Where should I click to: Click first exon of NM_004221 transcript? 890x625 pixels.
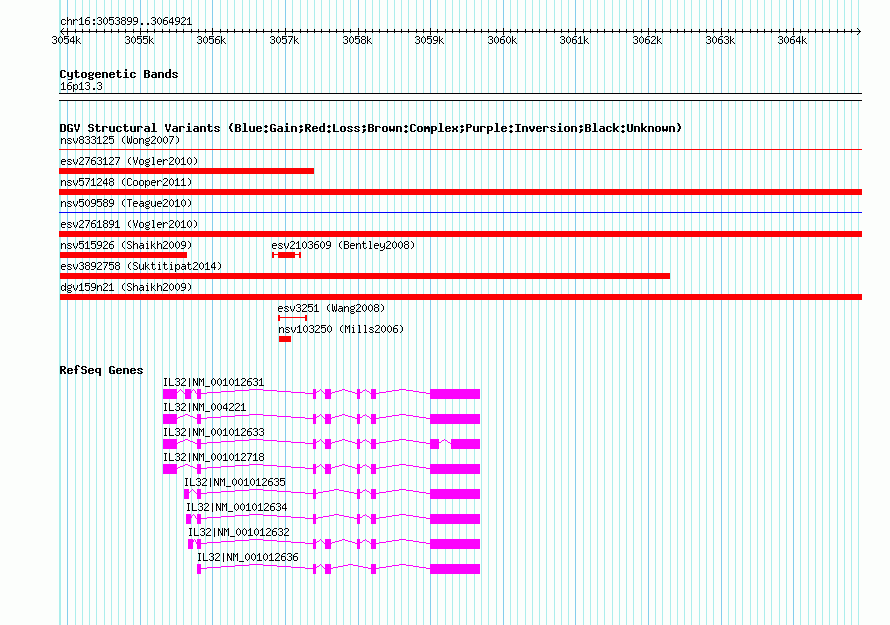pos(170,419)
